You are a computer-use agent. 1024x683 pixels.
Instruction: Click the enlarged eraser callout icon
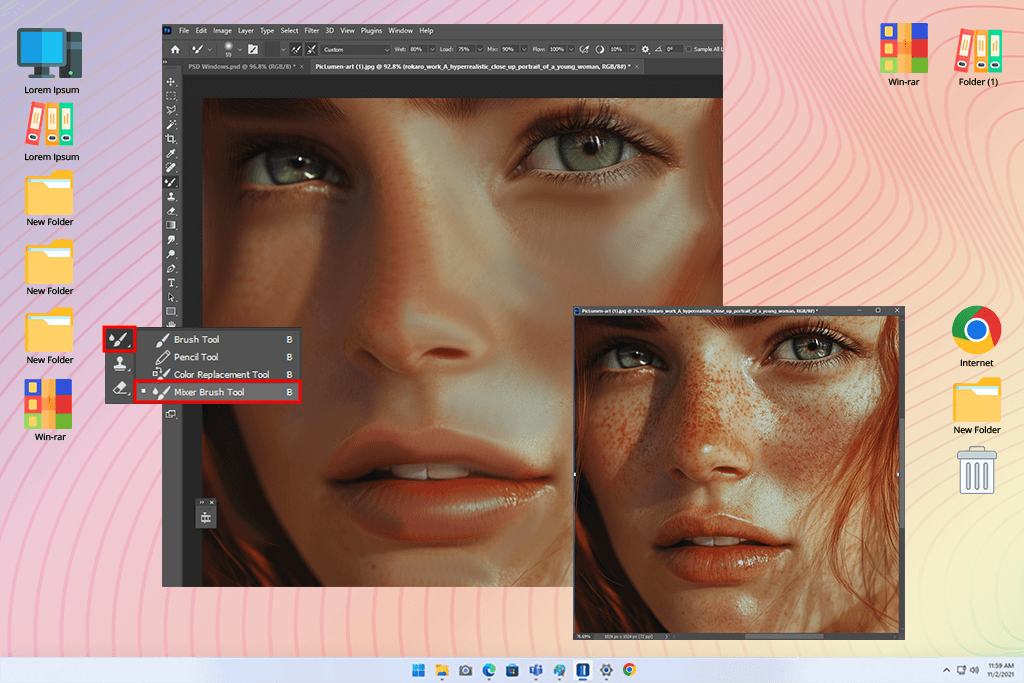(120, 389)
